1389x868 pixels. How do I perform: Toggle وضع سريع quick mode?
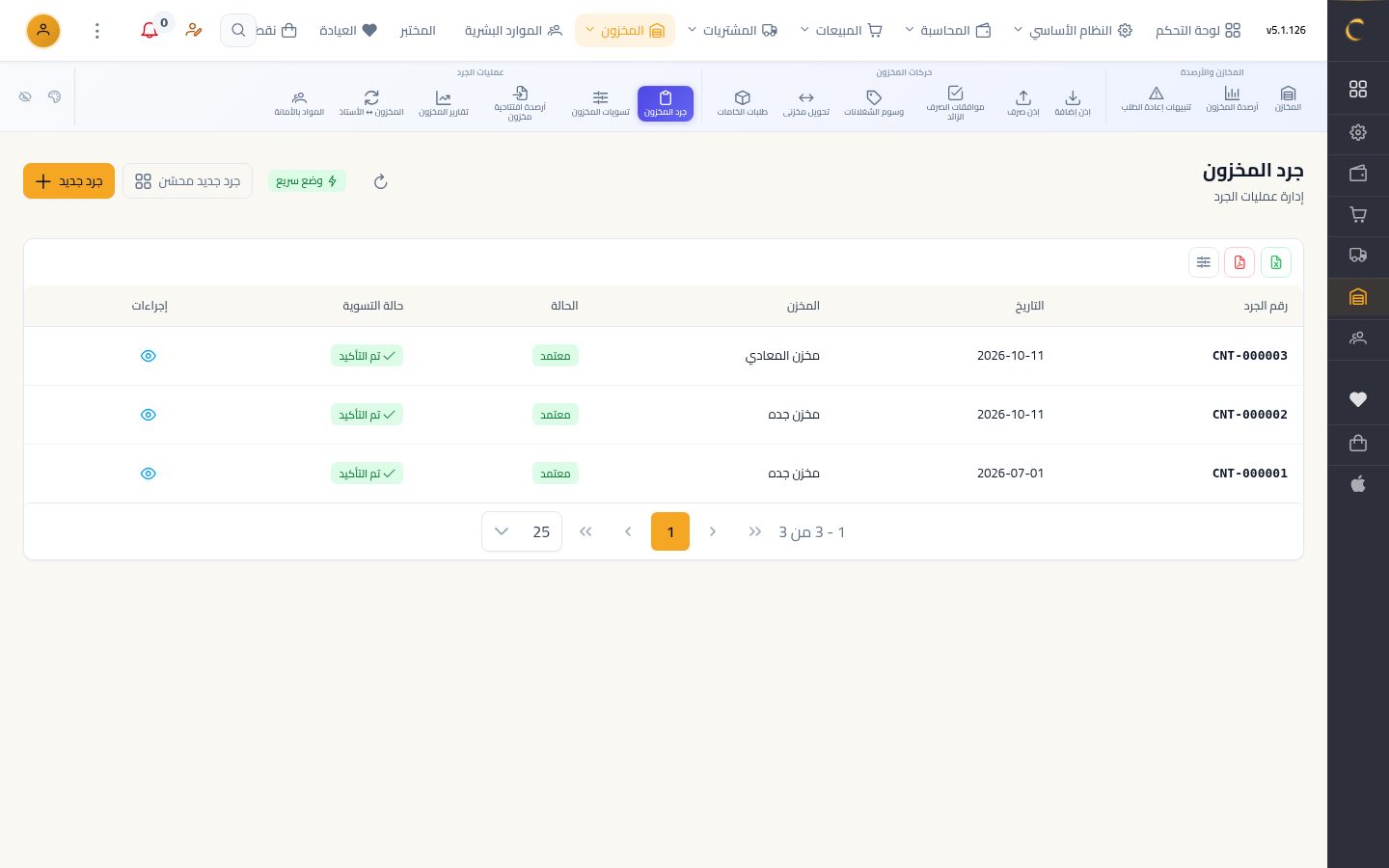click(x=307, y=181)
